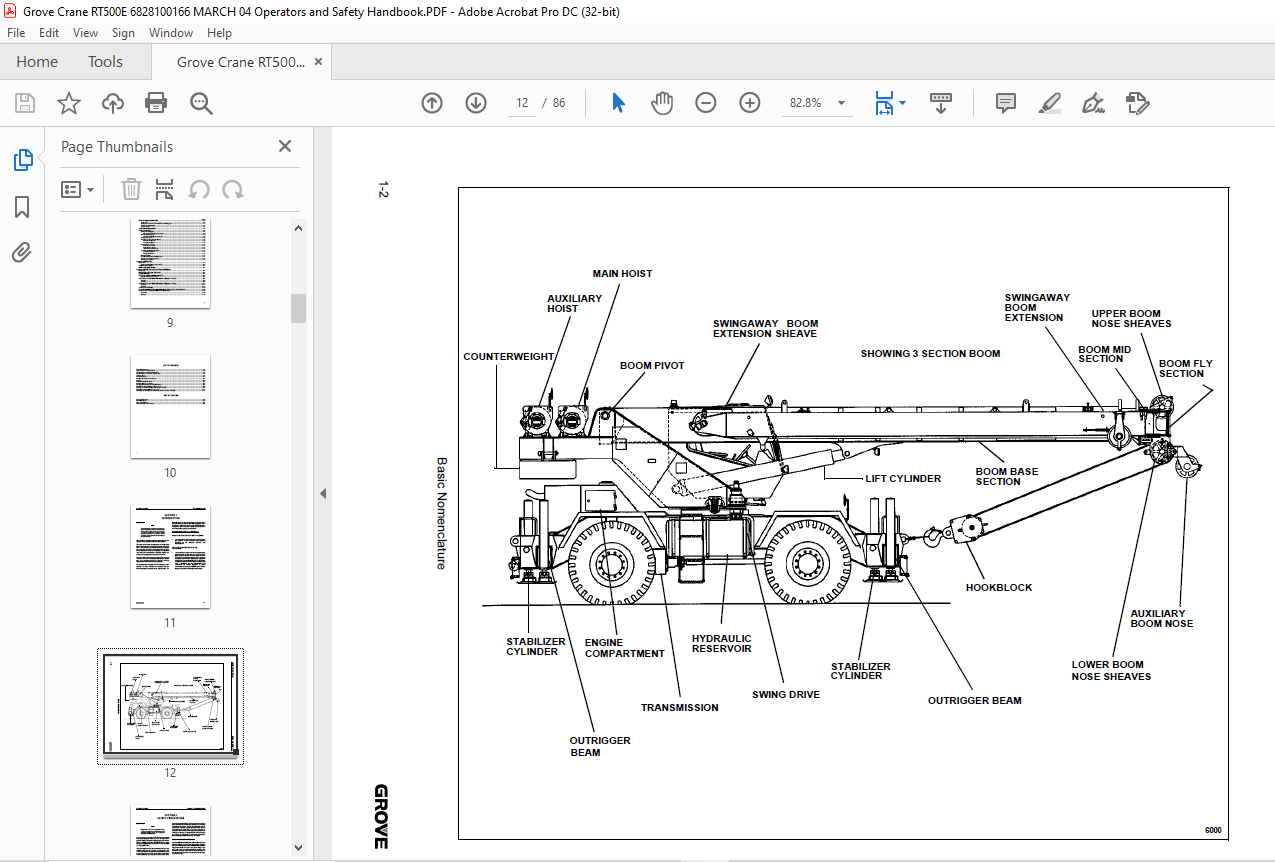Click the TRANSMISSION label
This screenshot has height=862, width=1275.
680,708
